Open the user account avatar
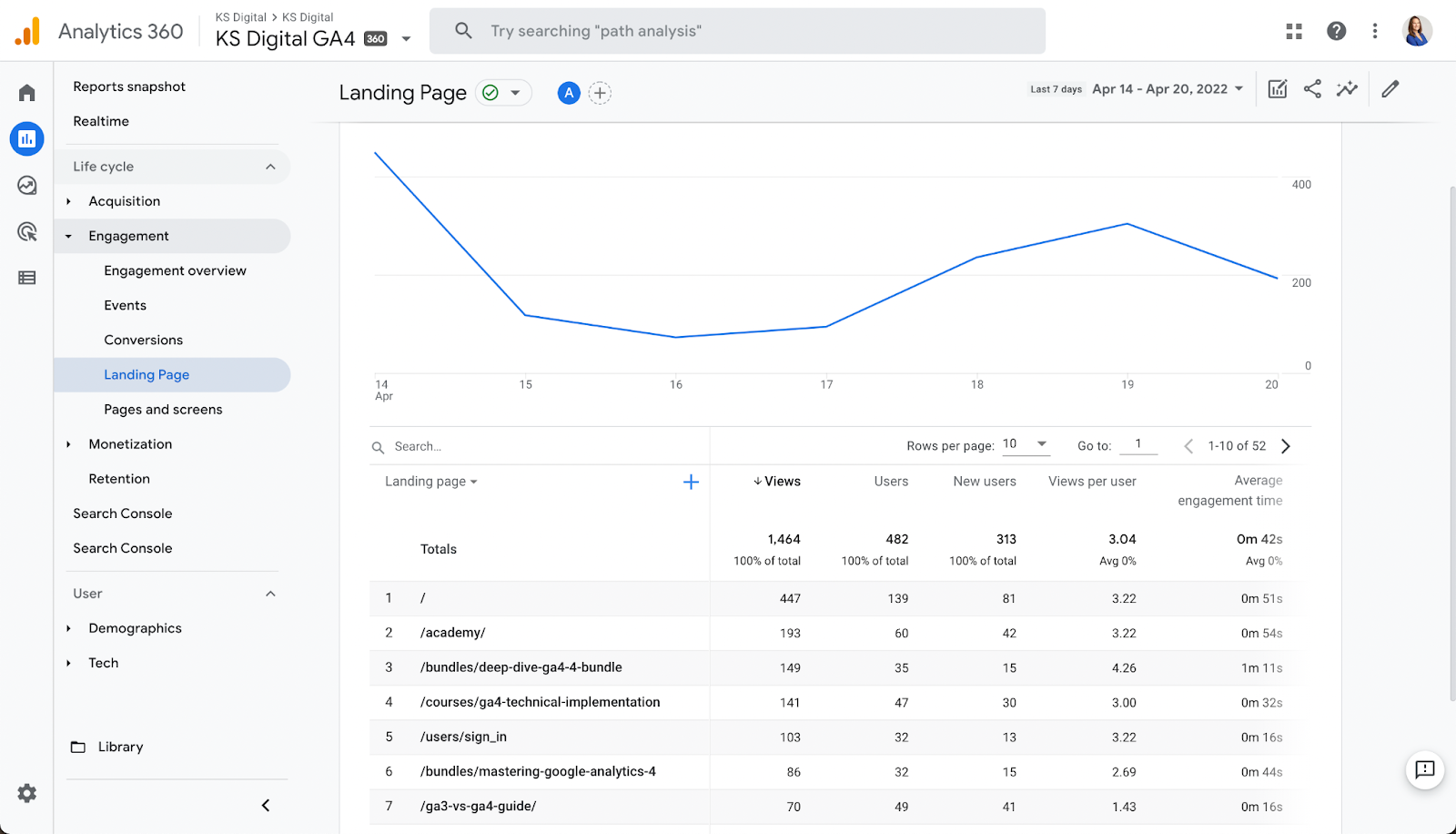The height and width of the screenshot is (834, 1456). tap(1417, 31)
